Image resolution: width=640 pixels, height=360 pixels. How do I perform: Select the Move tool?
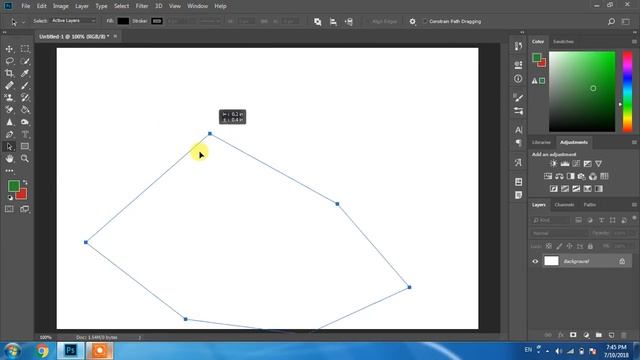point(9,49)
